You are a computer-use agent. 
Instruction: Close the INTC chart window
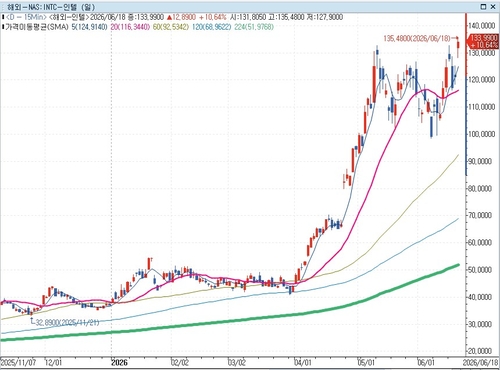[493, 7]
